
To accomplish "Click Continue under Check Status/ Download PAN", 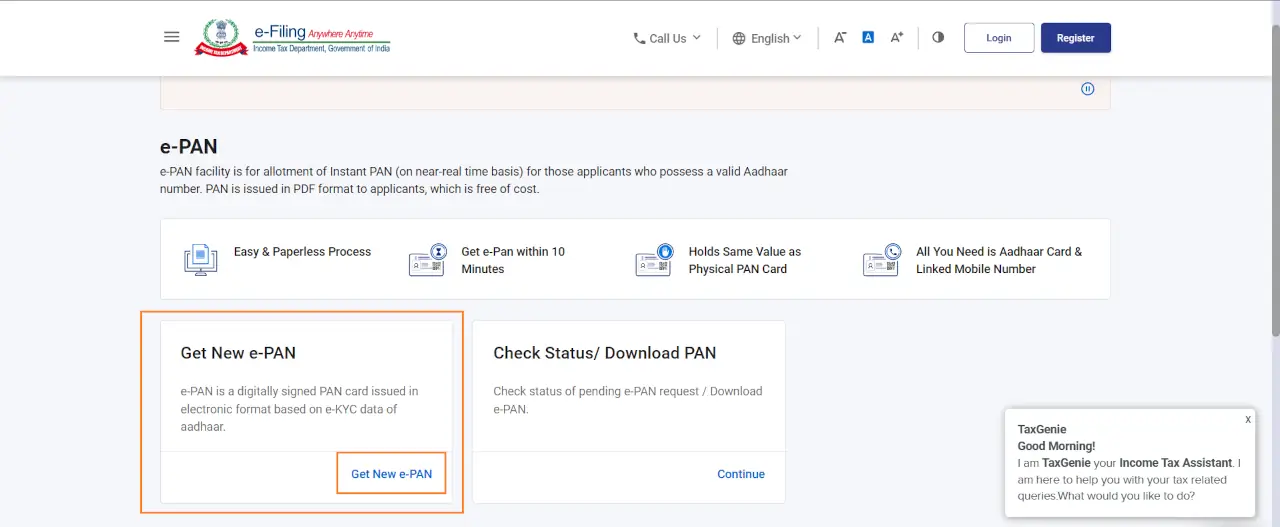I will [741, 474].
